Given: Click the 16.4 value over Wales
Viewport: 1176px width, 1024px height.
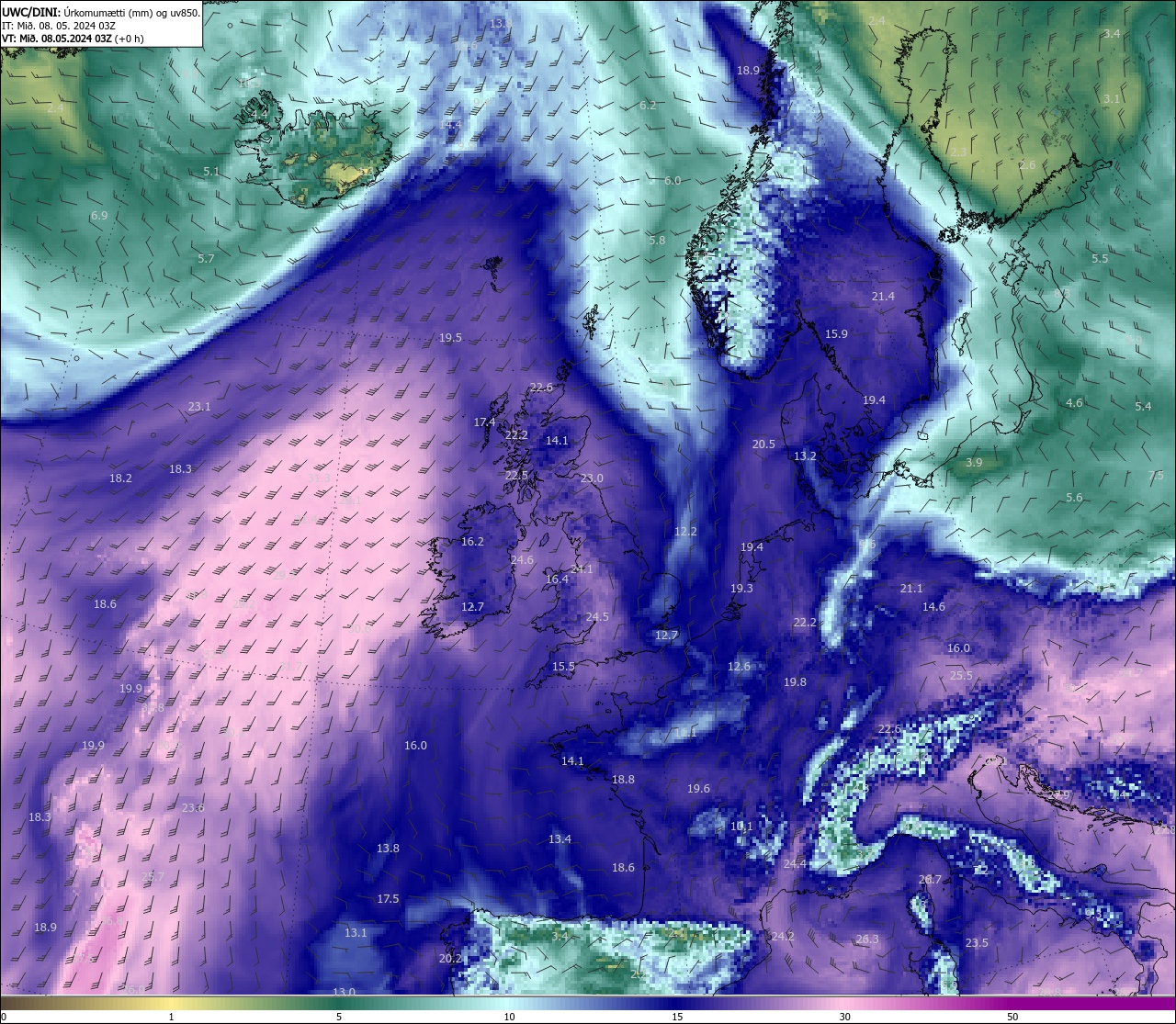Looking at the screenshot, I should (557, 580).
